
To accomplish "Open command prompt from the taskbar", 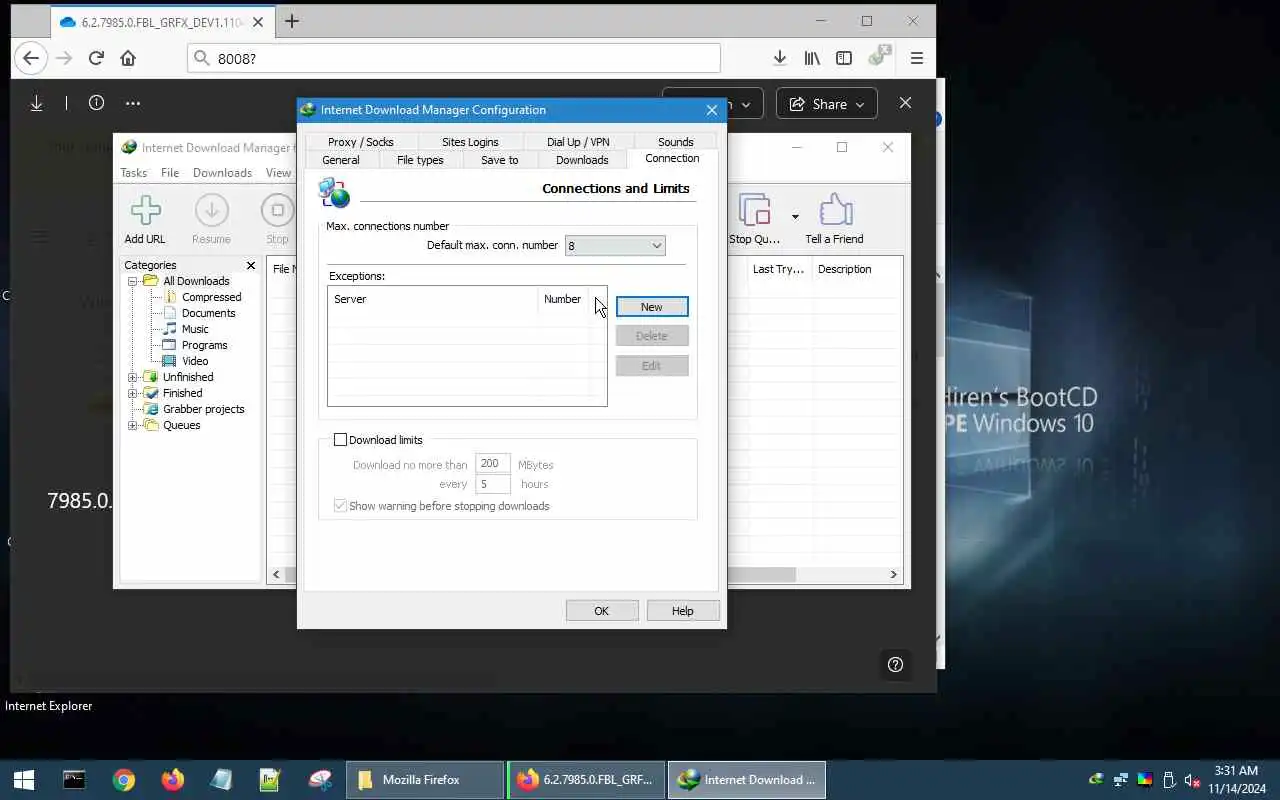I will pos(74,780).
